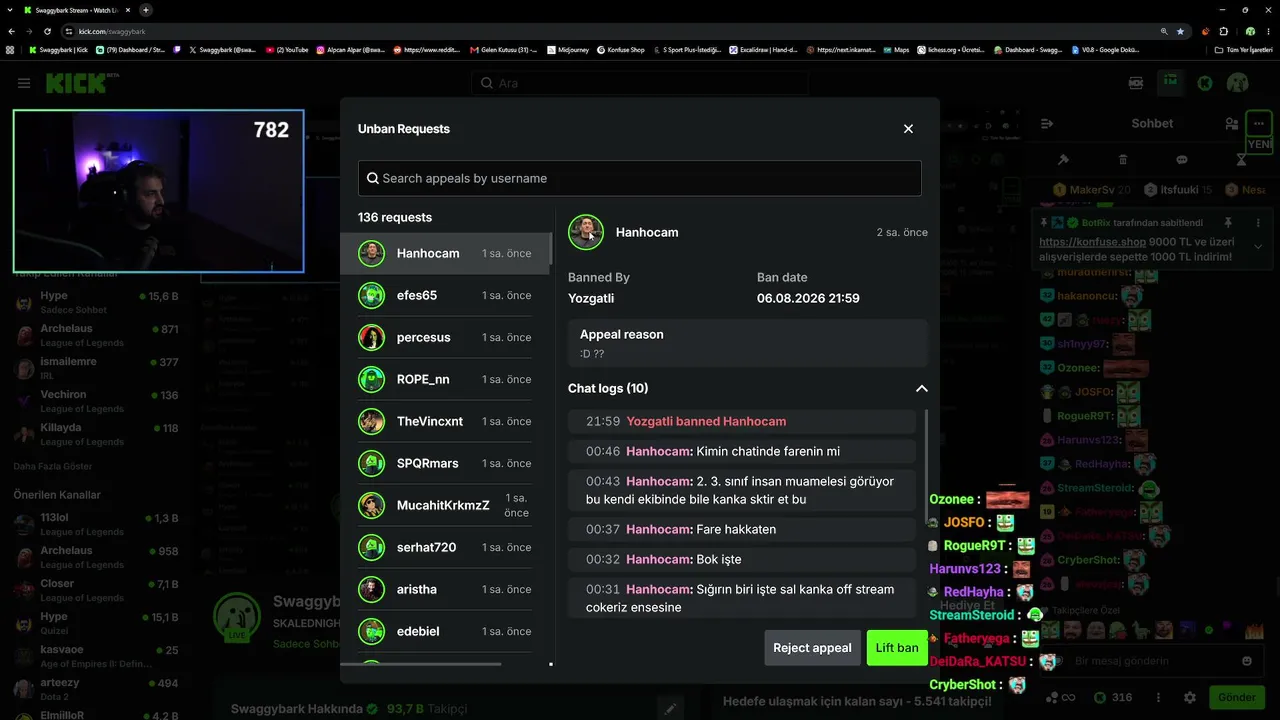Click the KICK box icon in header
Viewport: 1280px width, 720px height.
pyautogui.click(x=1136, y=83)
